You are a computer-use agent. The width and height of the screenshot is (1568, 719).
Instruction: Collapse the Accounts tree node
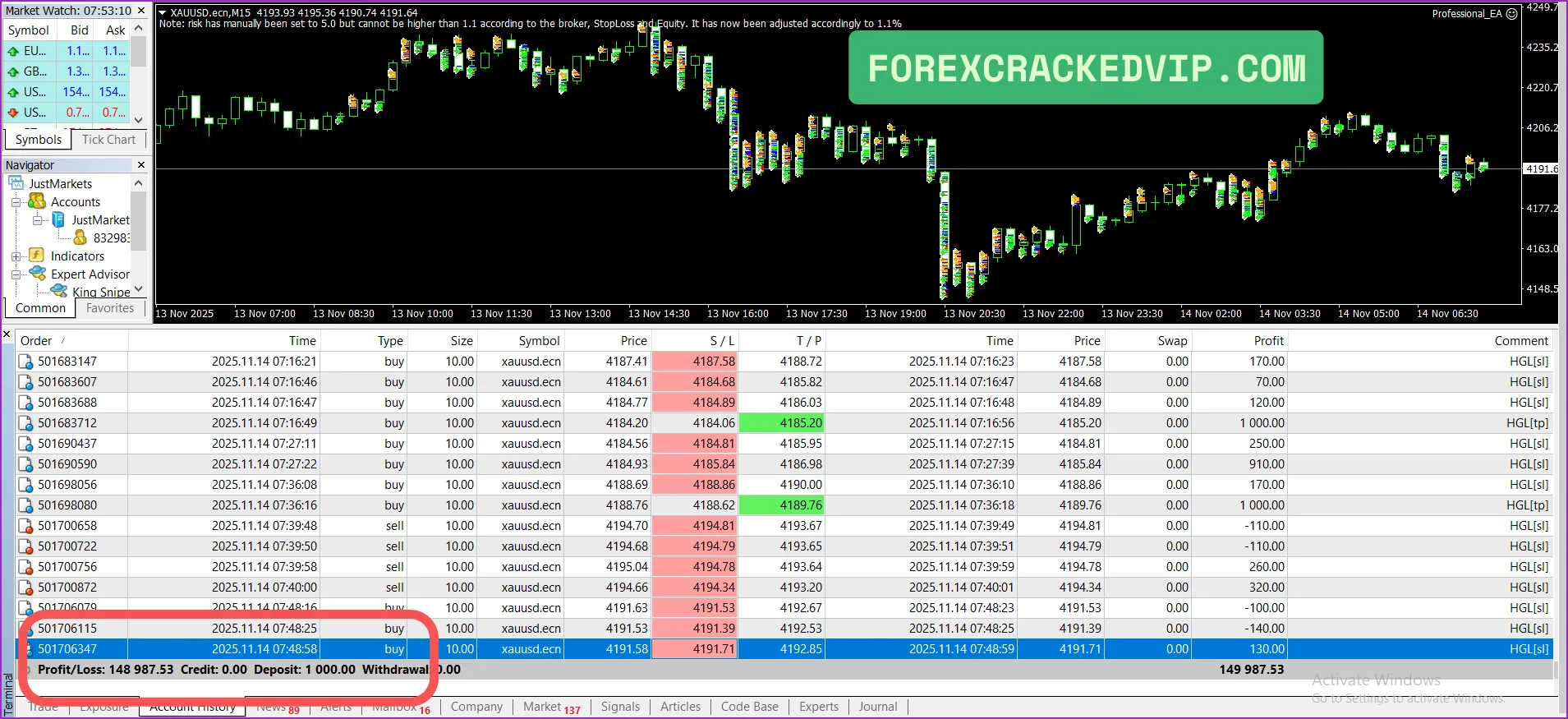point(16,202)
